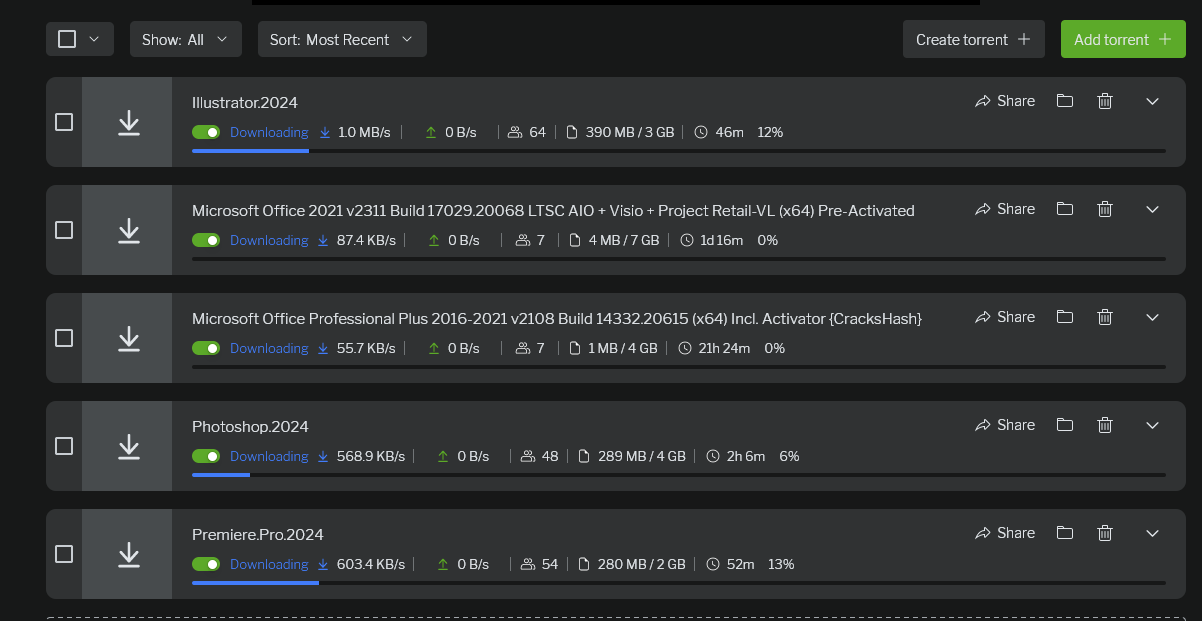Click 568.9 KB/s speed value
1202x621 pixels.
click(x=371, y=456)
